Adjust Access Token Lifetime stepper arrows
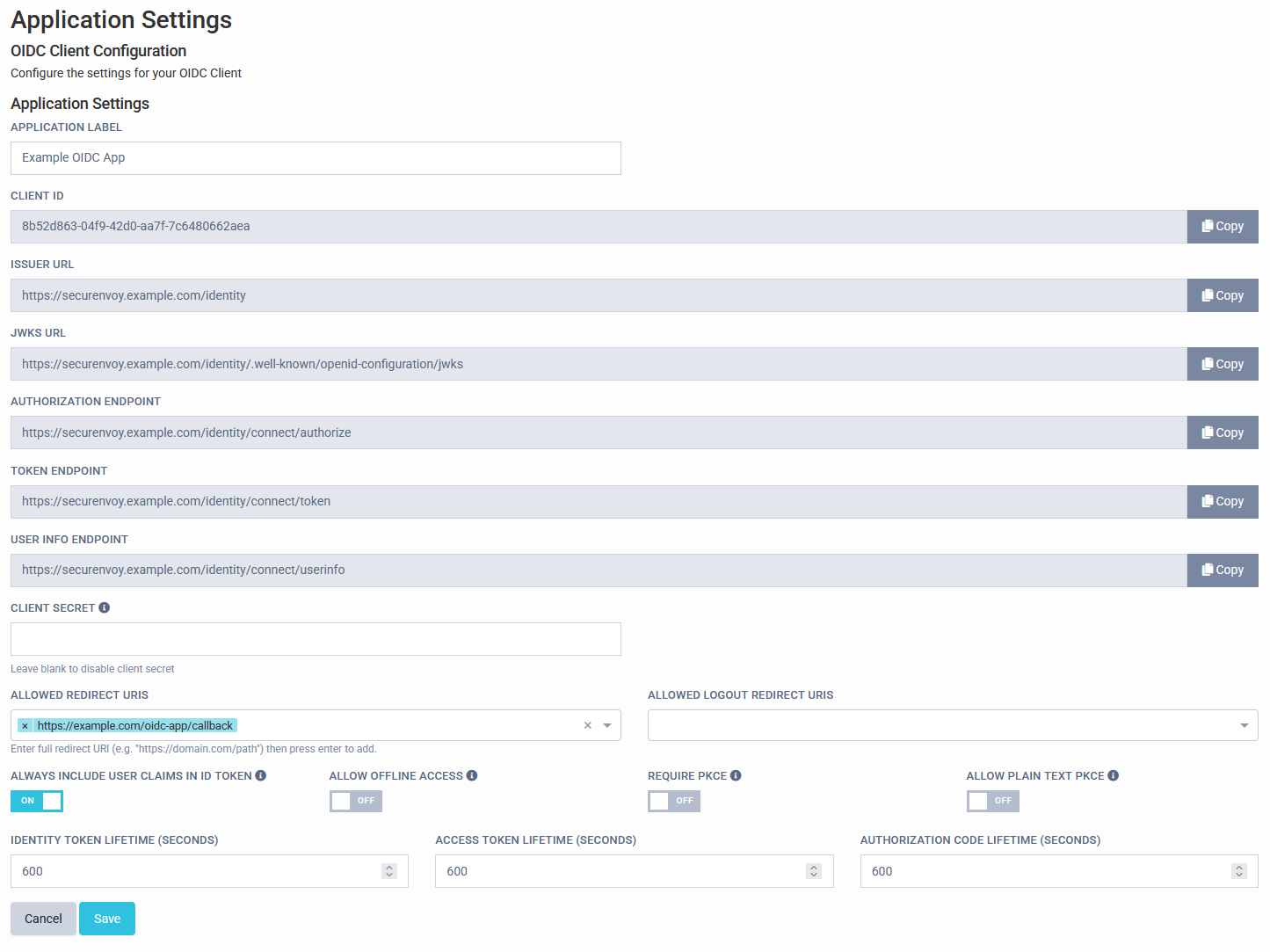 point(814,871)
